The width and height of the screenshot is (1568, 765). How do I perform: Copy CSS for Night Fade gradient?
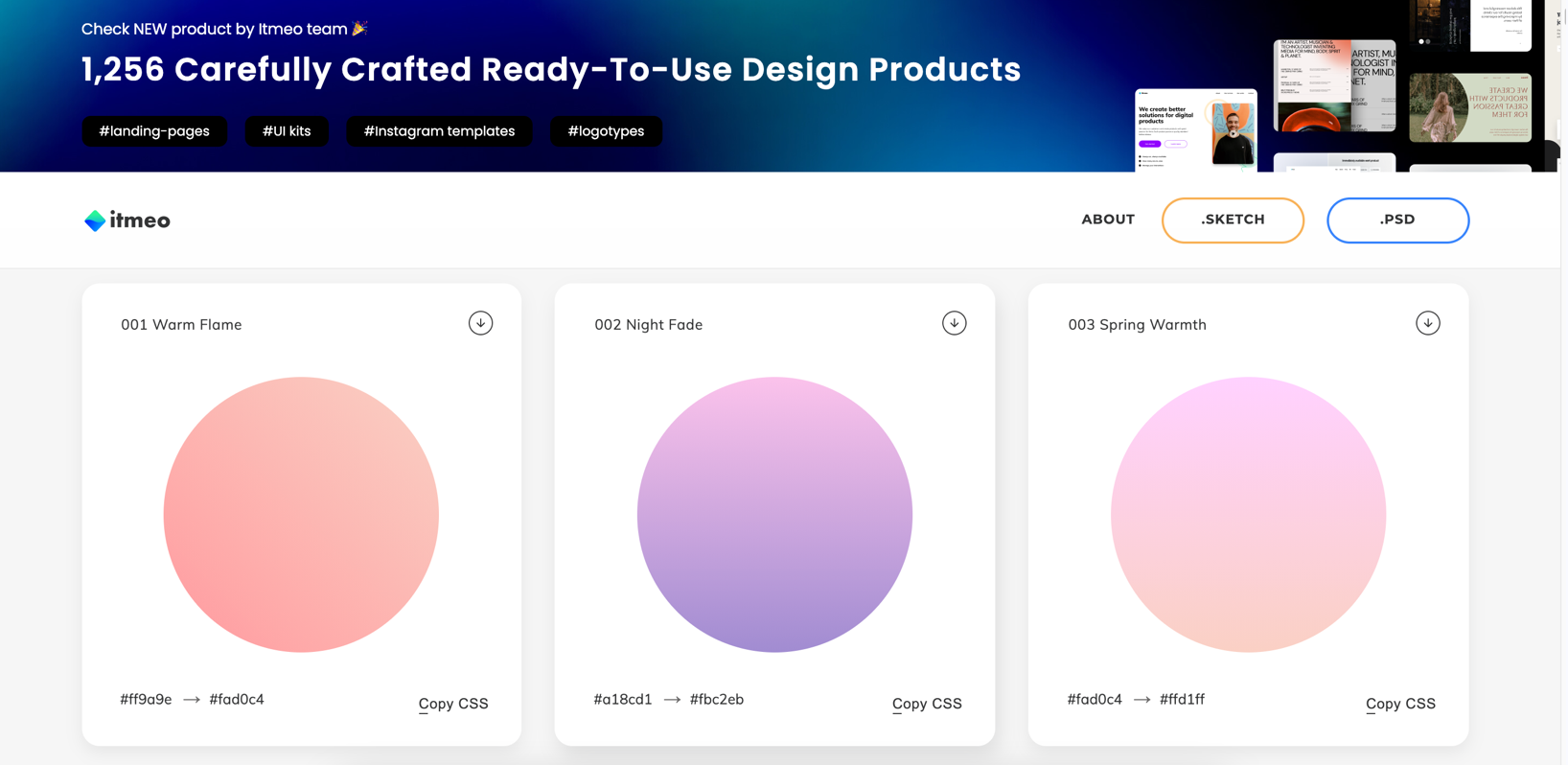pyautogui.click(x=927, y=704)
